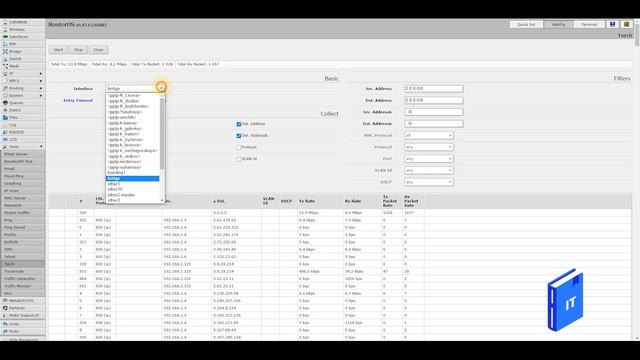Screen dimensions: 640x360
Task: Open the MAC Protocol dropdown
Action: (429, 135)
